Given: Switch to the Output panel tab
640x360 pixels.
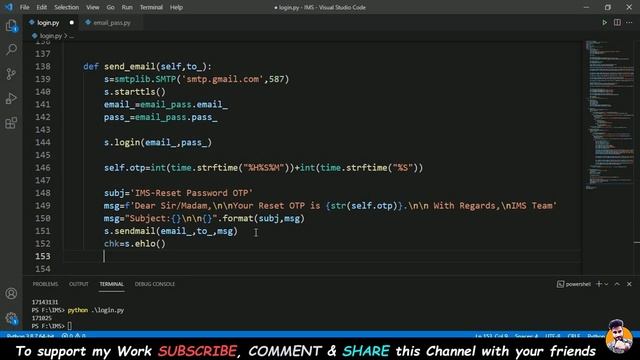Looking at the screenshot, I should coord(78,284).
